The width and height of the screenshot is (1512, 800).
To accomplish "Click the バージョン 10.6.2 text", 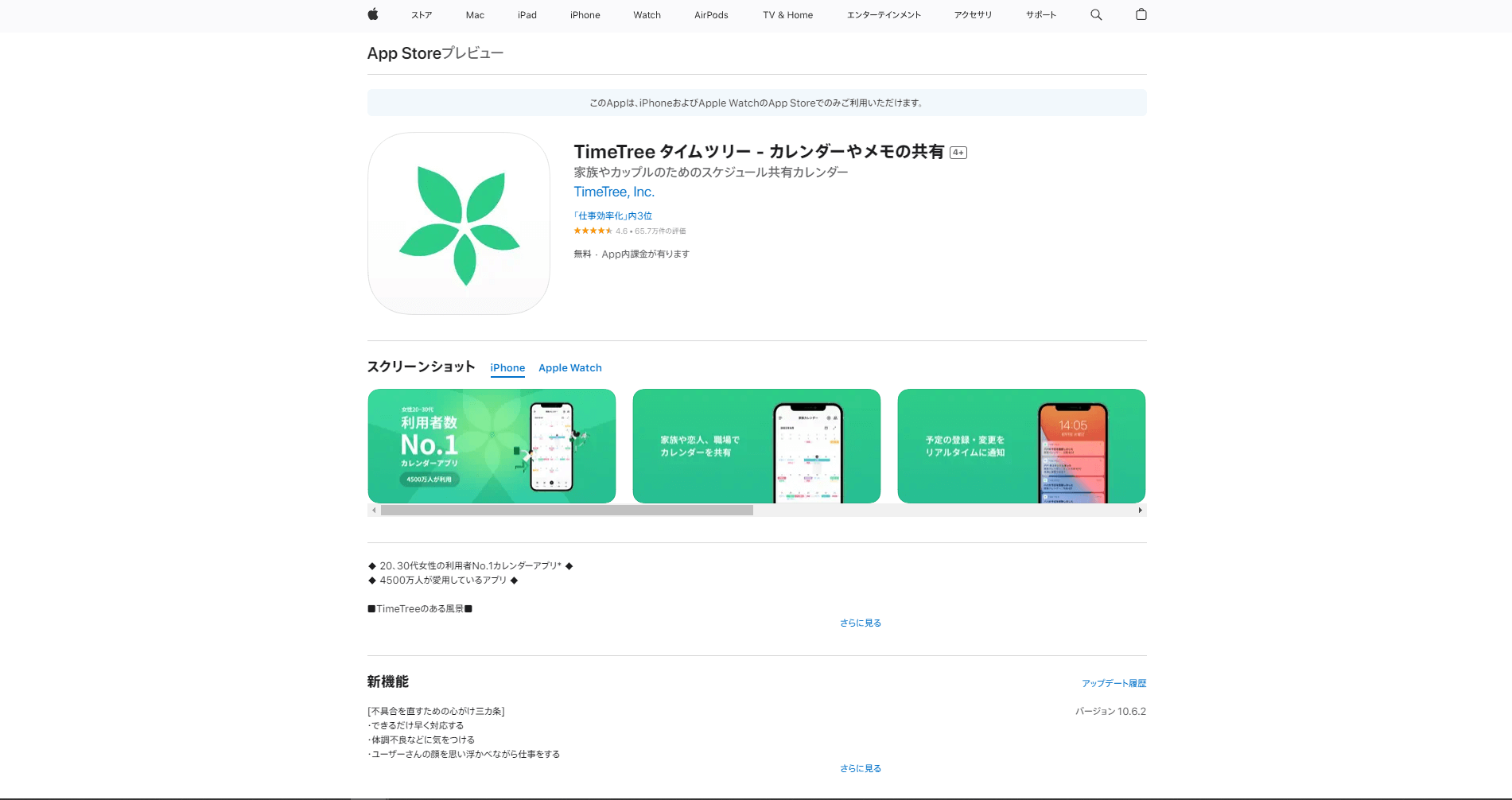I will [x=1110, y=712].
